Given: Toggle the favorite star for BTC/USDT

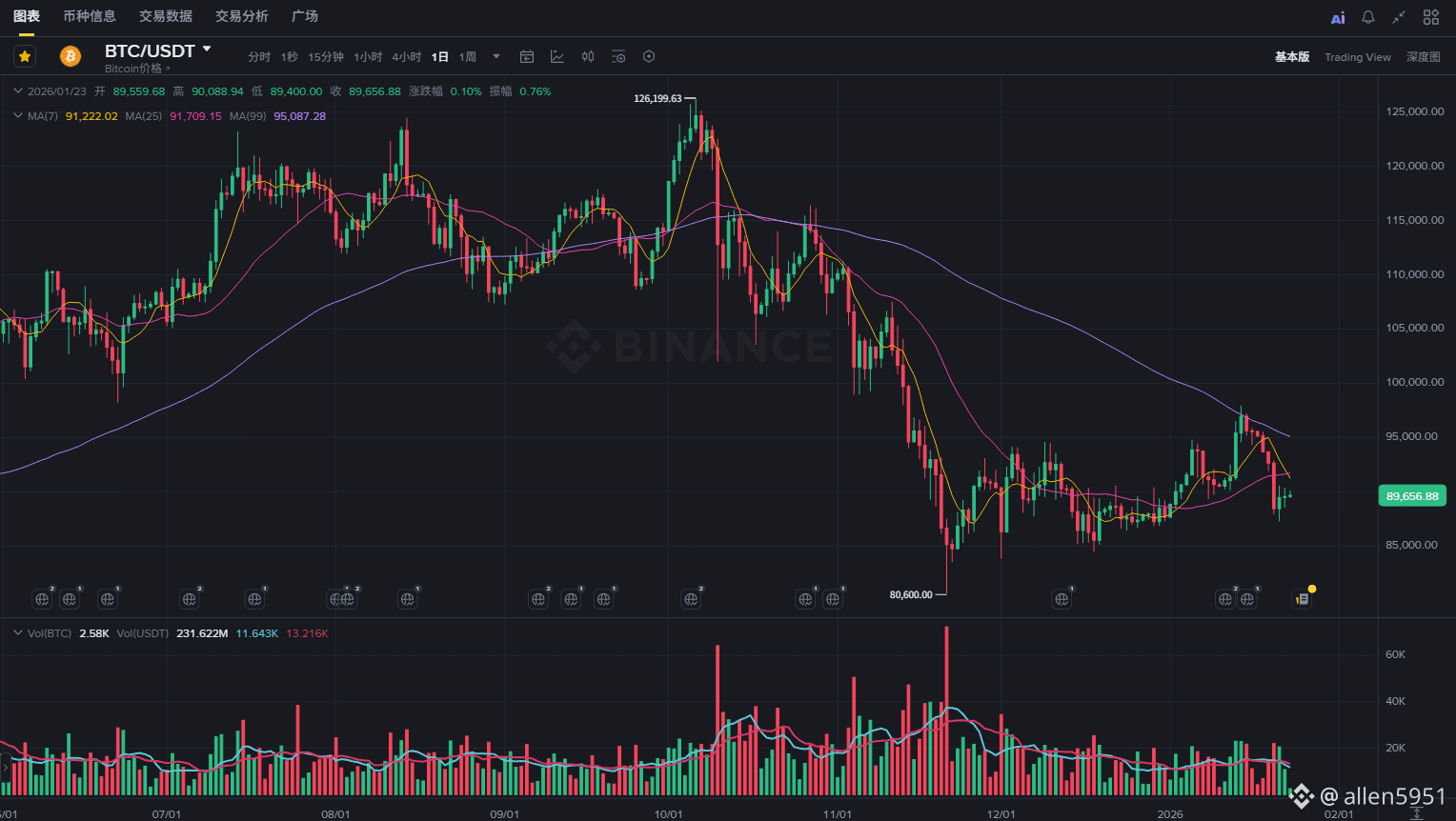Looking at the screenshot, I should pyautogui.click(x=25, y=57).
